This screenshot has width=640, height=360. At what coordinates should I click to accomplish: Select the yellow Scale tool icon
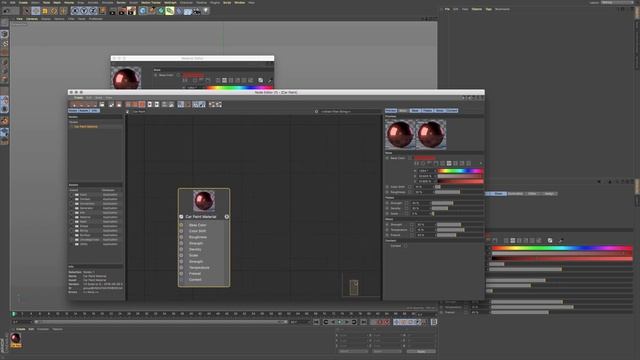click(45, 11)
